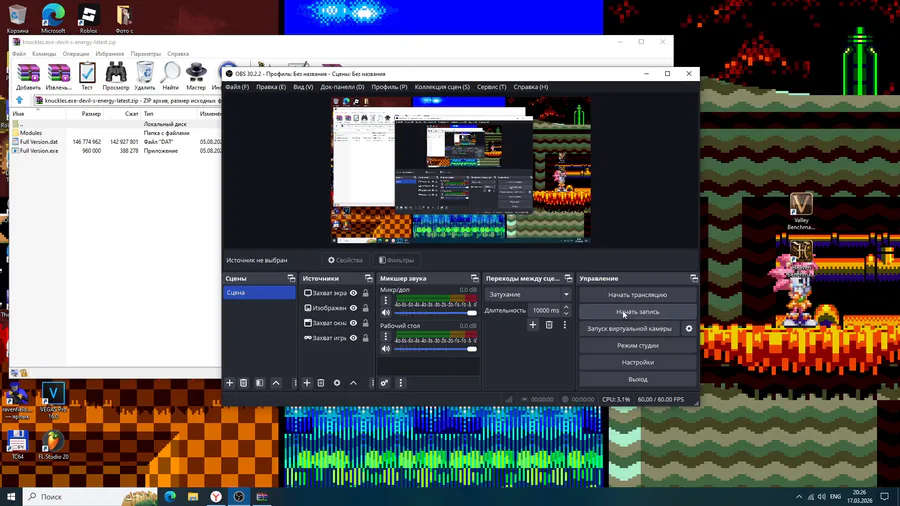
Task: Click Add icon in WinRAR toolbar
Action: pyautogui.click(x=28, y=76)
